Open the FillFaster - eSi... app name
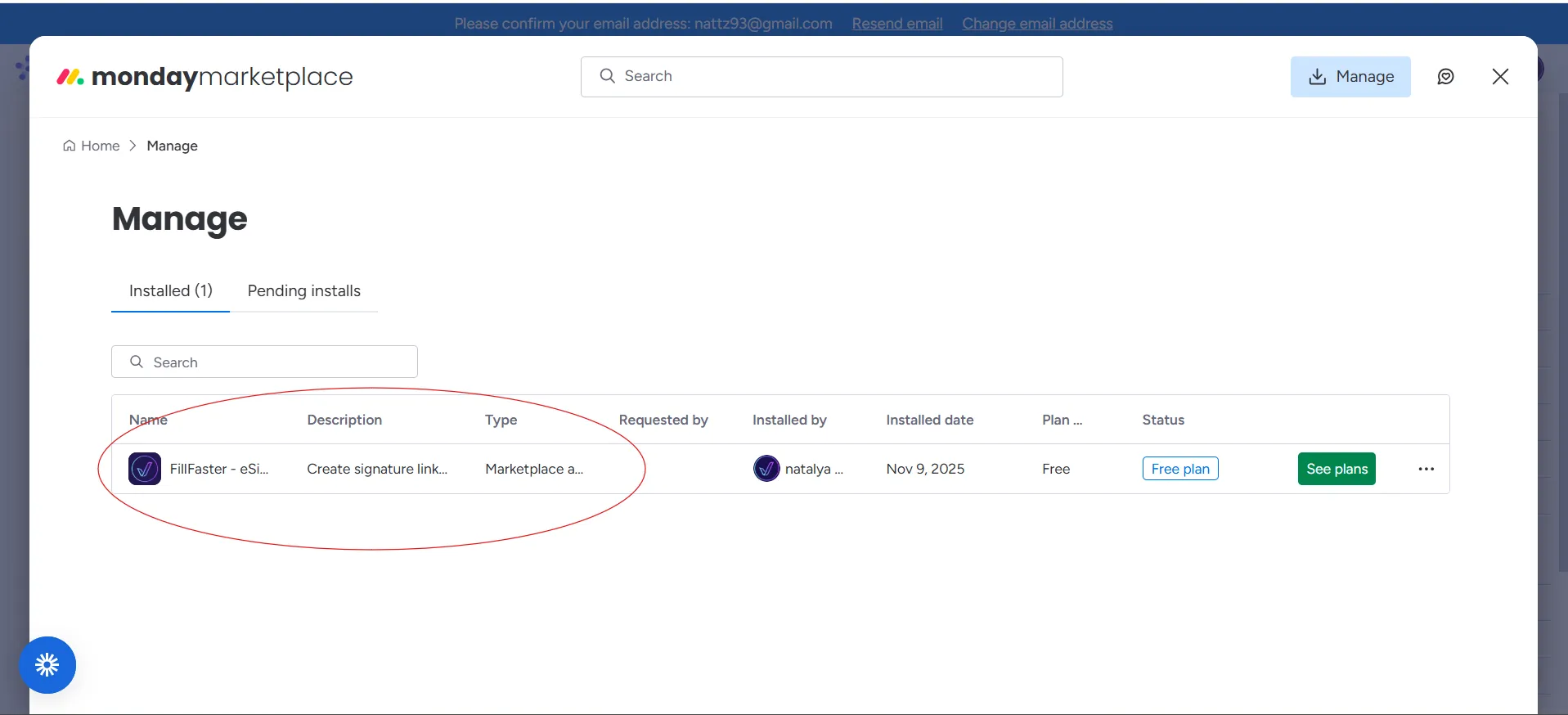This screenshot has width=1568, height=715. pyautogui.click(x=218, y=469)
